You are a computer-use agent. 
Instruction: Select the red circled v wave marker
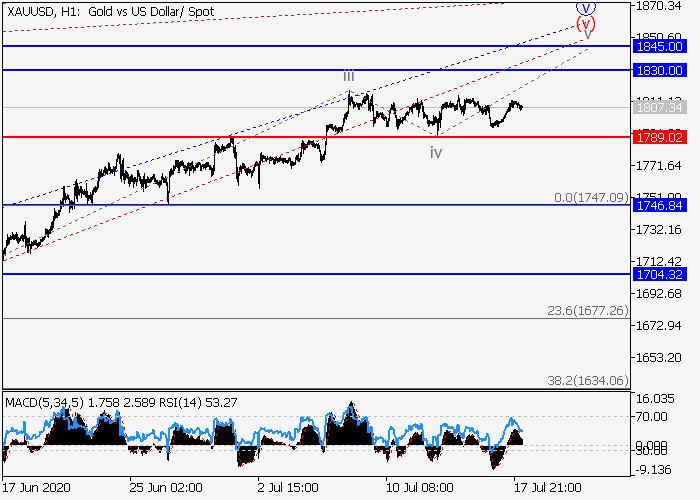coord(587,23)
